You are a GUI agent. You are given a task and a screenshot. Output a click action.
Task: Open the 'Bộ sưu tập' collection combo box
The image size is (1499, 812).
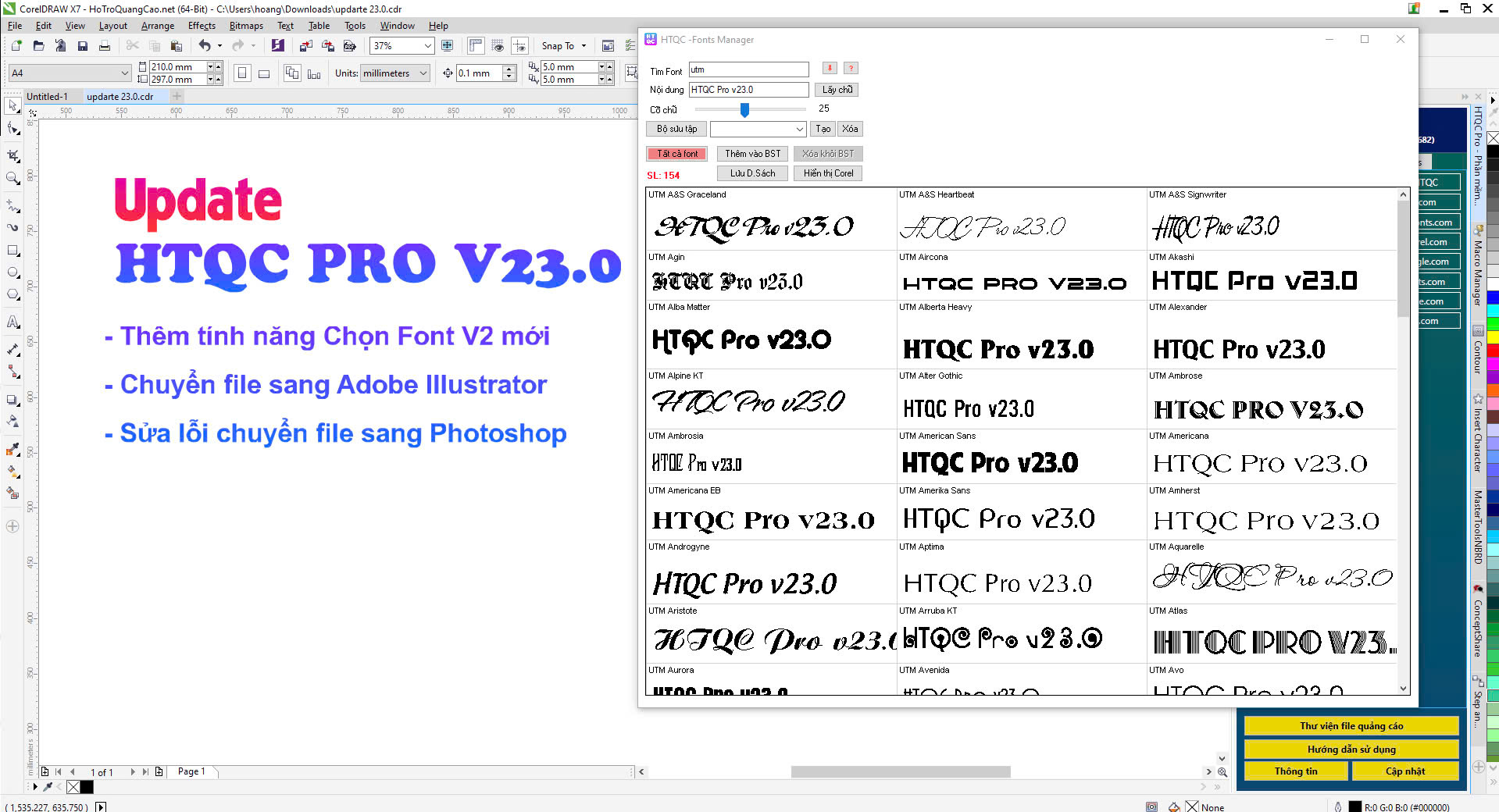[x=758, y=129]
